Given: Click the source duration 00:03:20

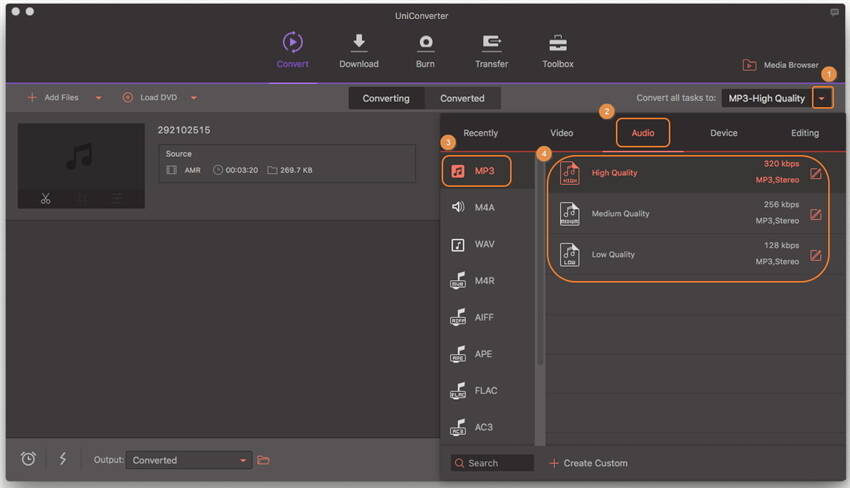Looking at the screenshot, I should (242, 170).
